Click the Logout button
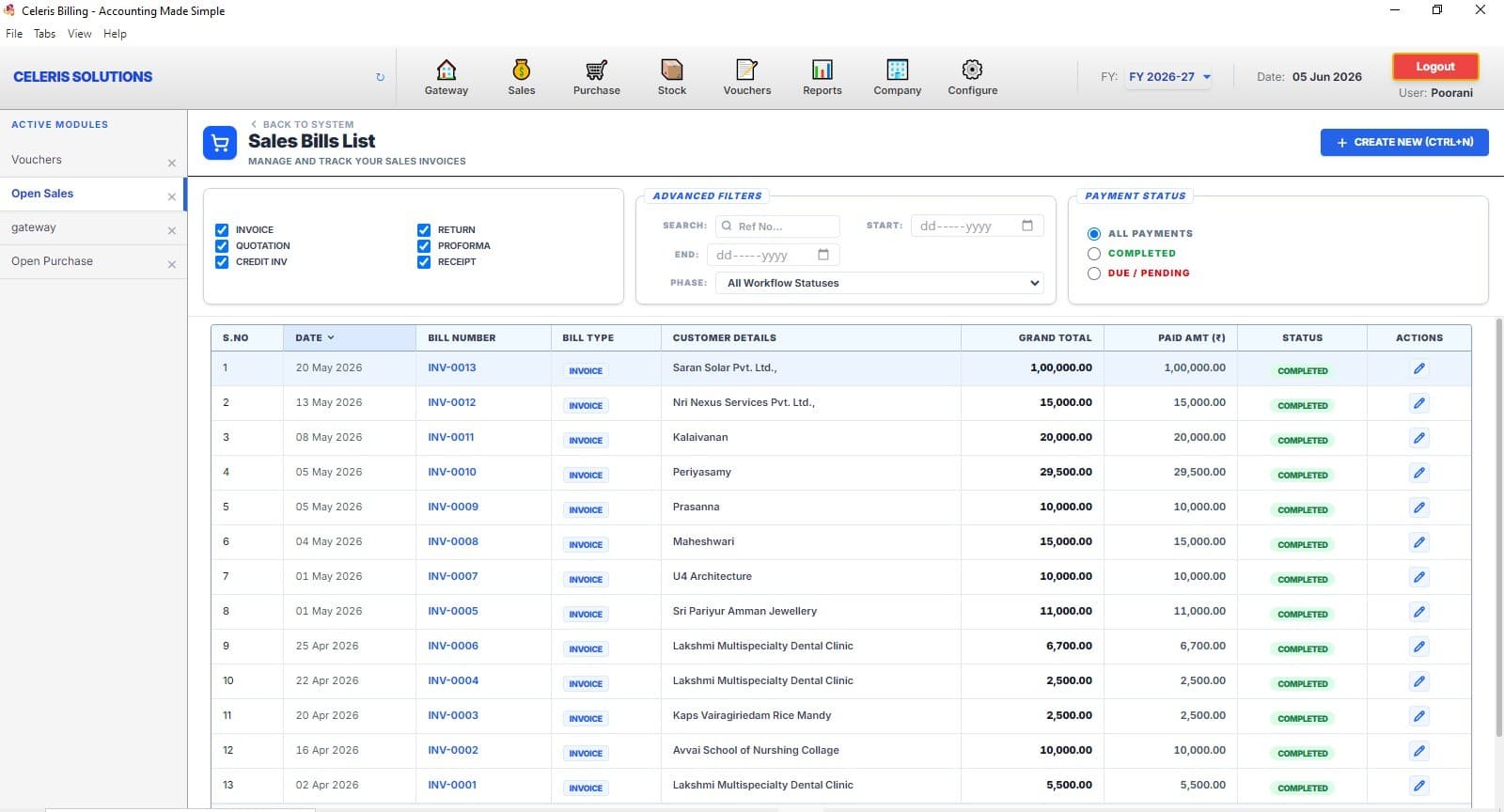The image size is (1504, 812). [1435, 67]
